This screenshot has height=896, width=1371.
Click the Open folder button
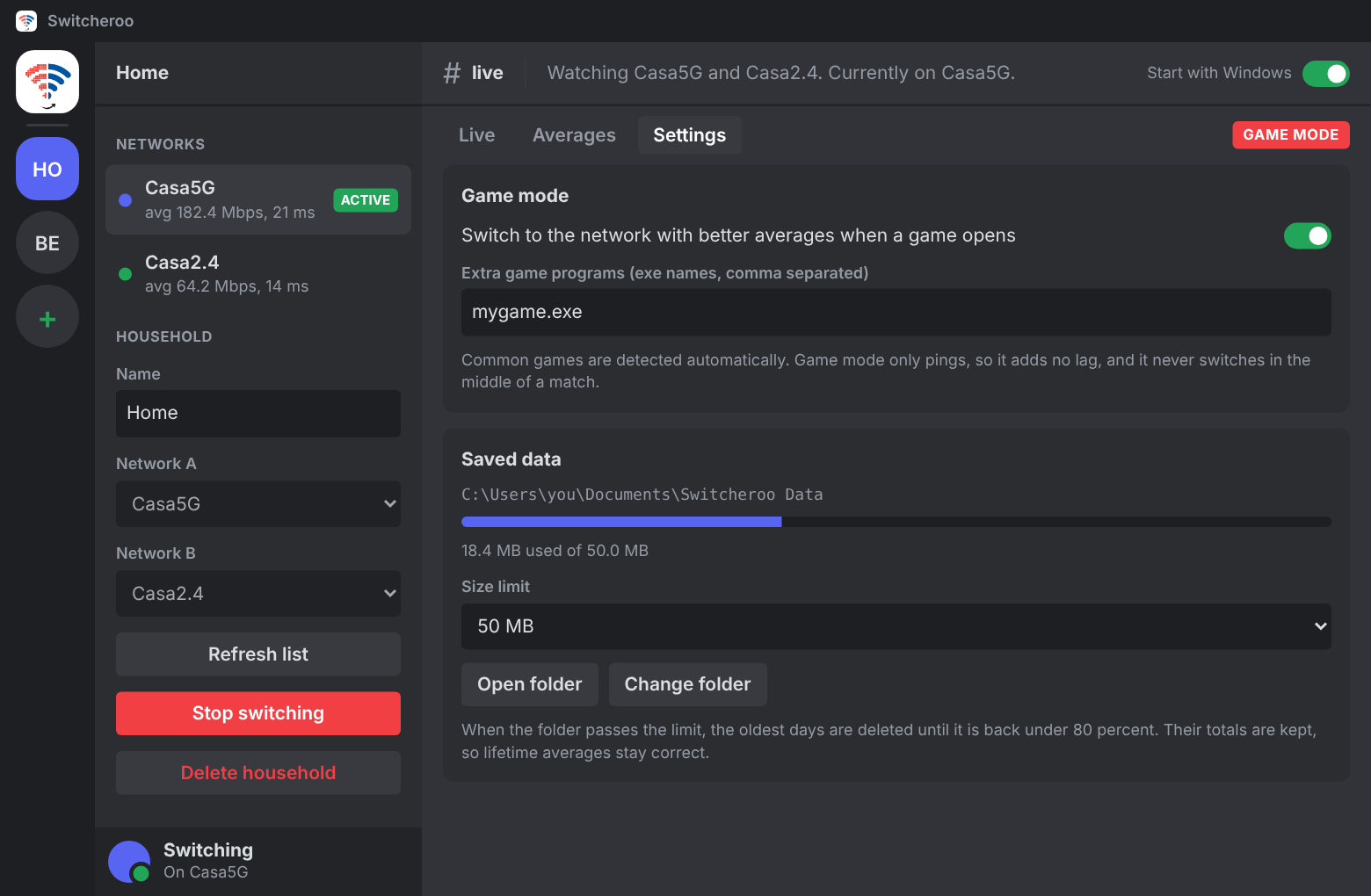pos(530,684)
